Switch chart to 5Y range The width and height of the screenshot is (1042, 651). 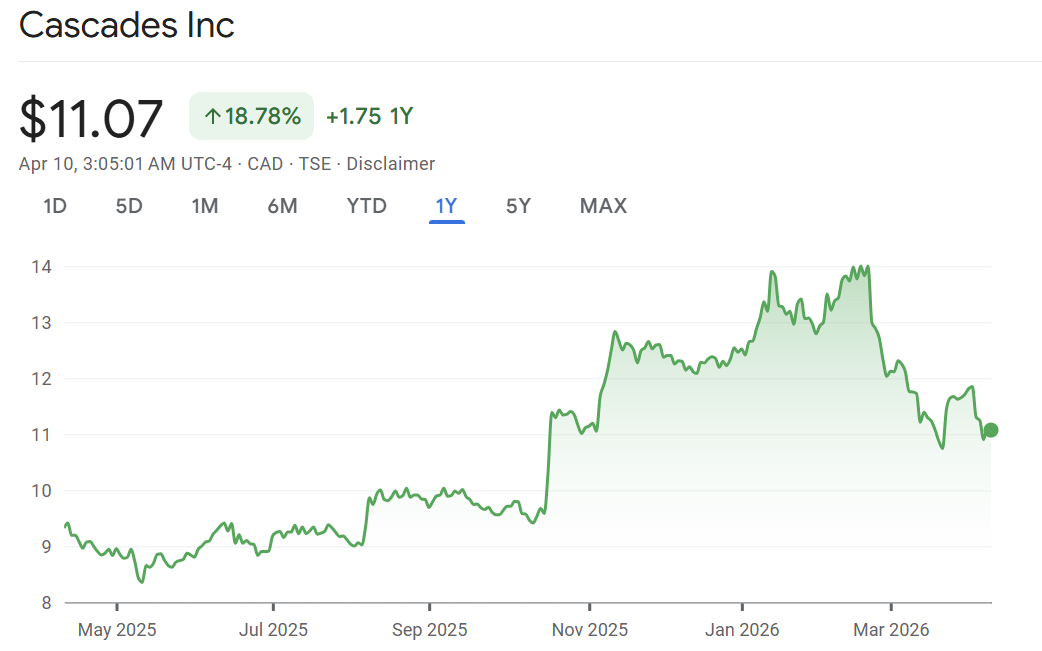[518, 206]
